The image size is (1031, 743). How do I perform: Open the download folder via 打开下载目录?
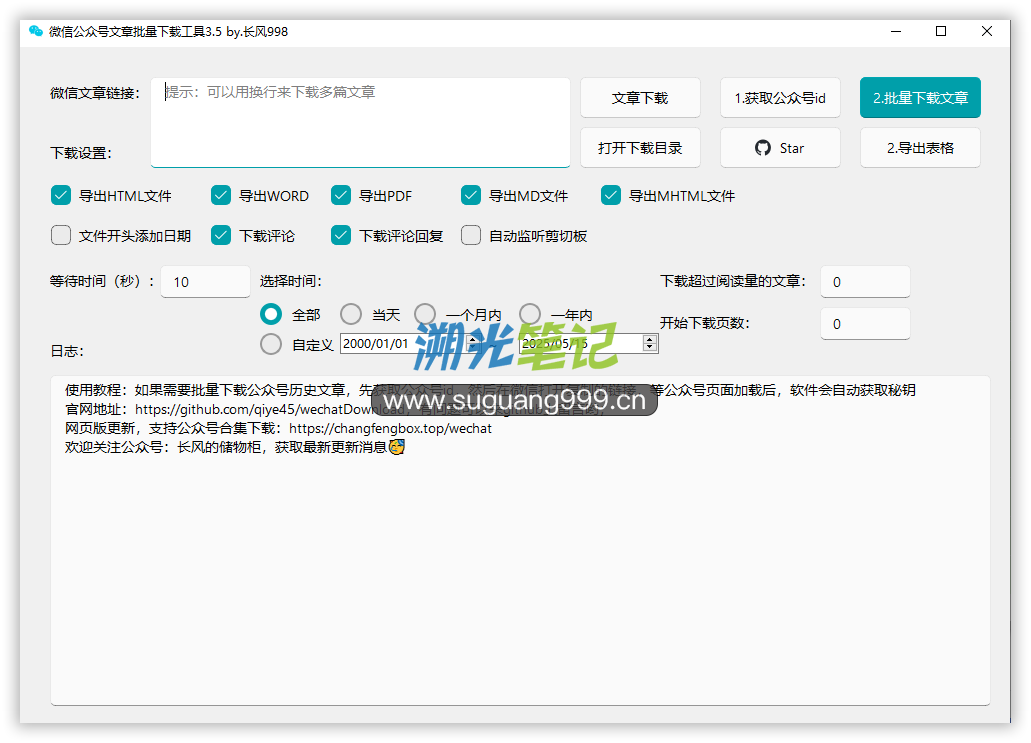[640, 148]
